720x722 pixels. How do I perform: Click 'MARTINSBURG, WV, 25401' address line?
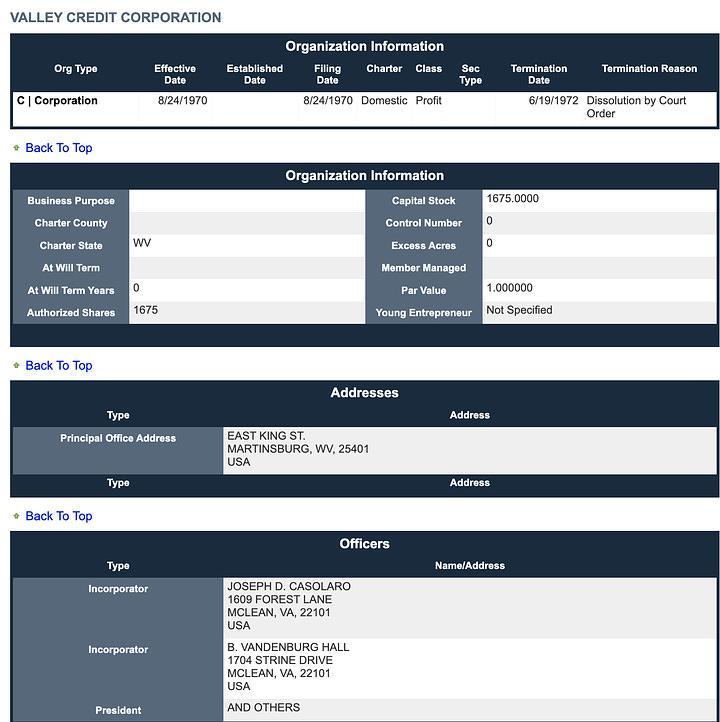click(298, 449)
